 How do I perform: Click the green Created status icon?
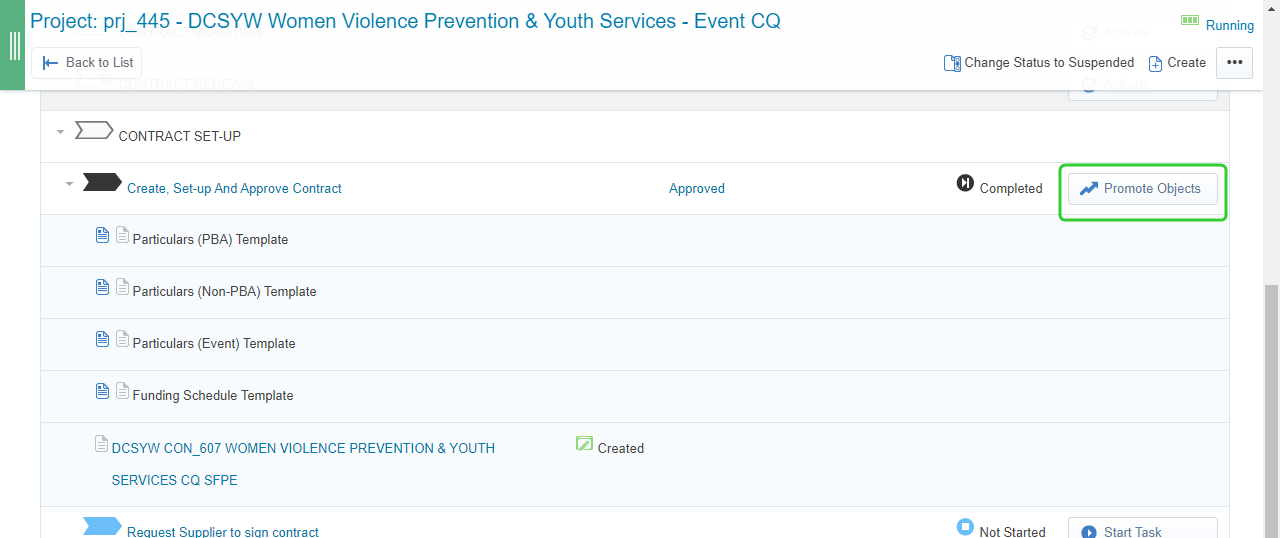tap(585, 444)
